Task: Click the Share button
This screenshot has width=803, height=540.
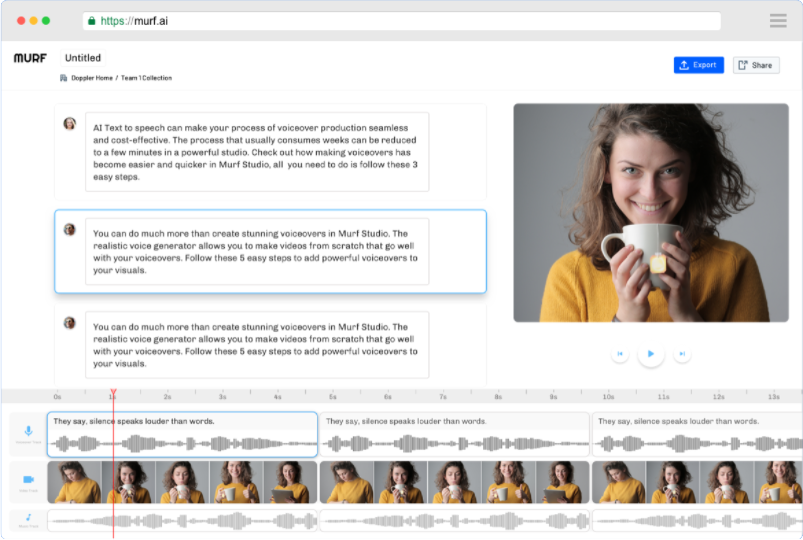Action: click(755, 65)
